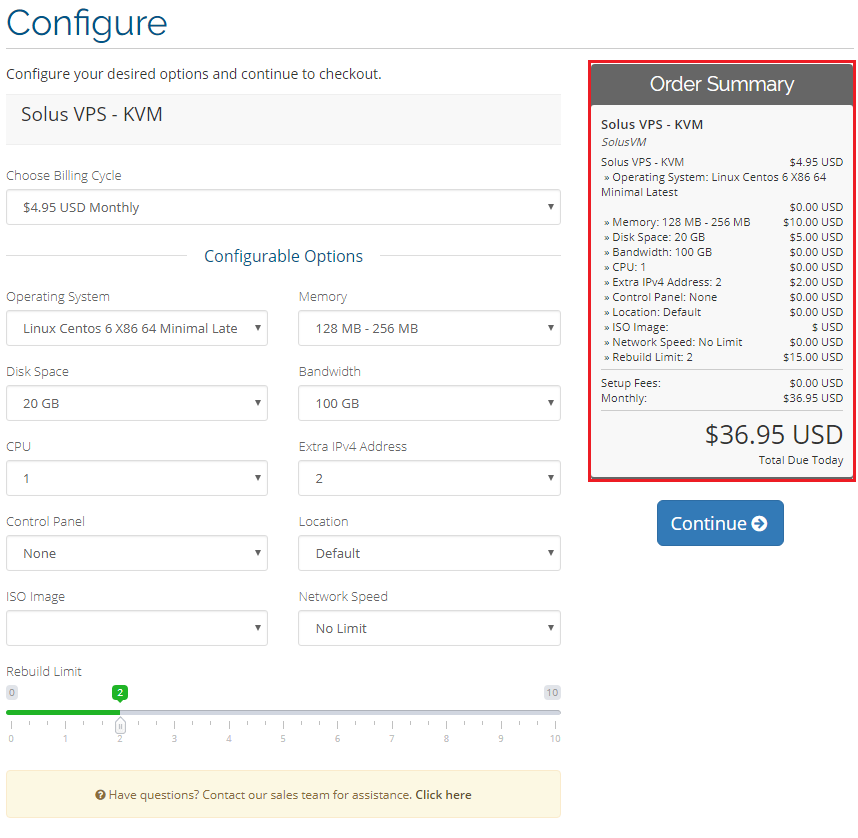This screenshot has width=858, height=838.
Task: Click 'SolusVM' italic text in summary
Action: tap(623, 142)
